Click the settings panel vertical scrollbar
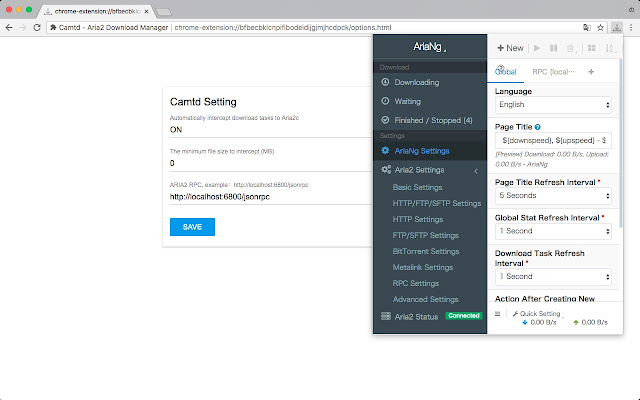The height and width of the screenshot is (400, 640). point(621,143)
